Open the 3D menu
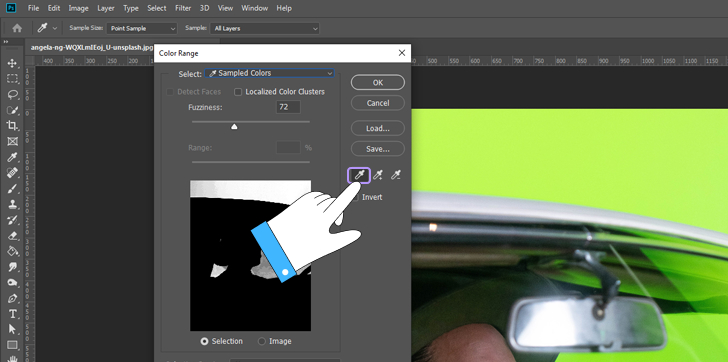 204,8
